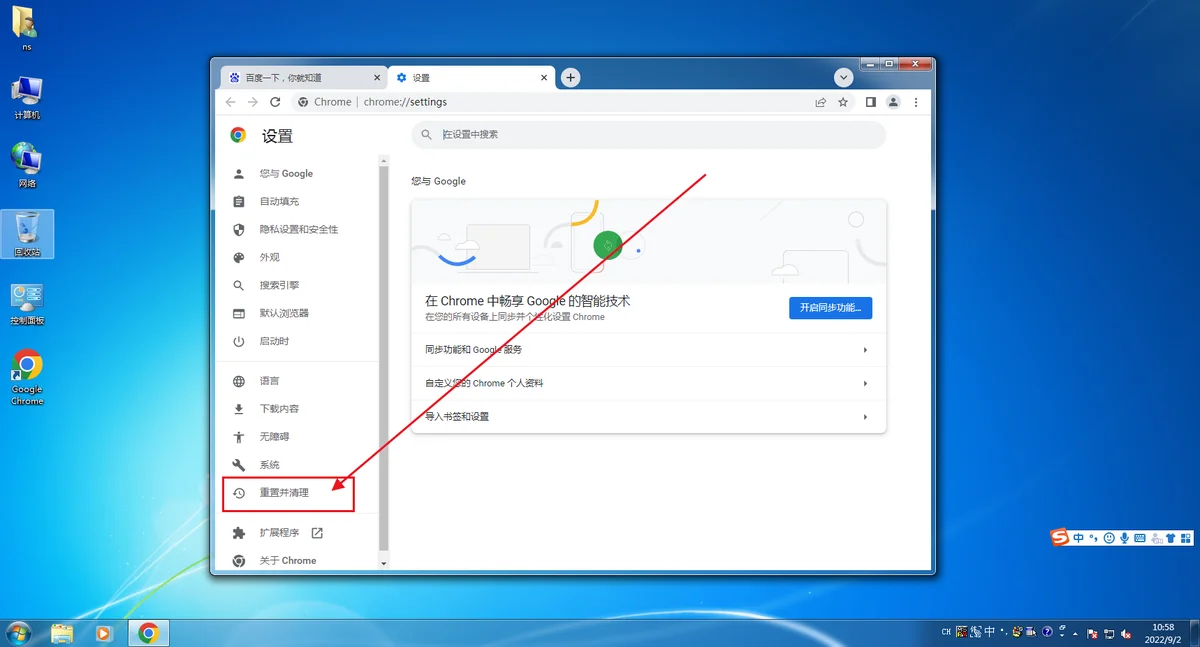The height and width of the screenshot is (647, 1200).
Task: Click the download icon for 下载内容
Action: (239, 409)
